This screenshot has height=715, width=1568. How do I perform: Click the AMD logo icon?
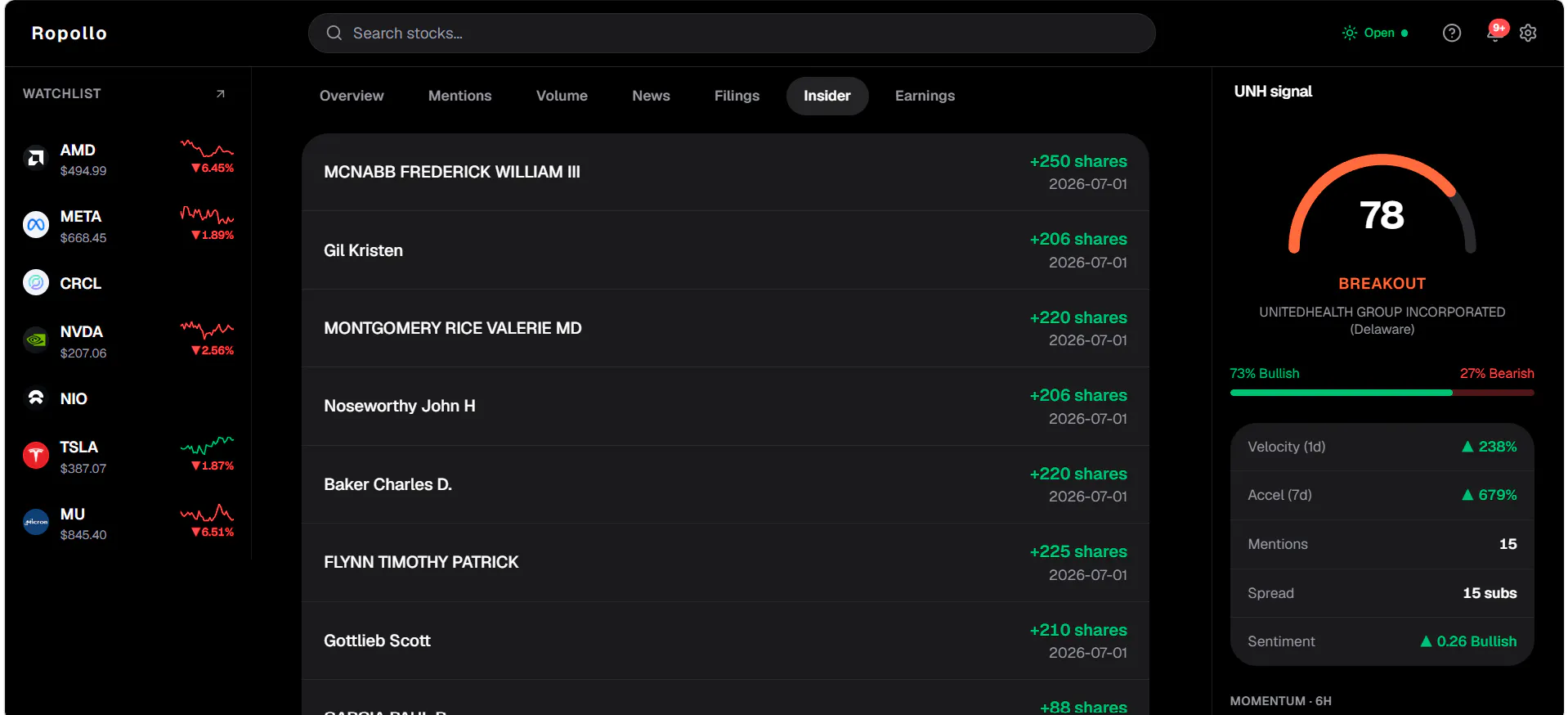coord(36,158)
